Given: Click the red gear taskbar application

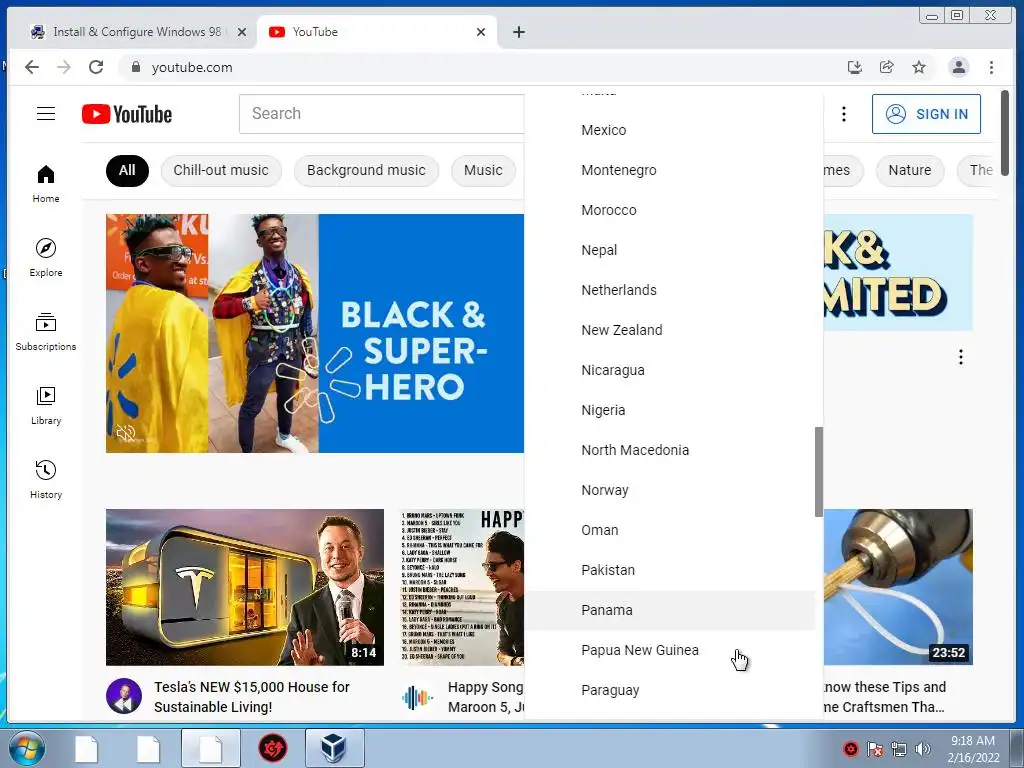Looking at the screenshot, I should (273, 748).
